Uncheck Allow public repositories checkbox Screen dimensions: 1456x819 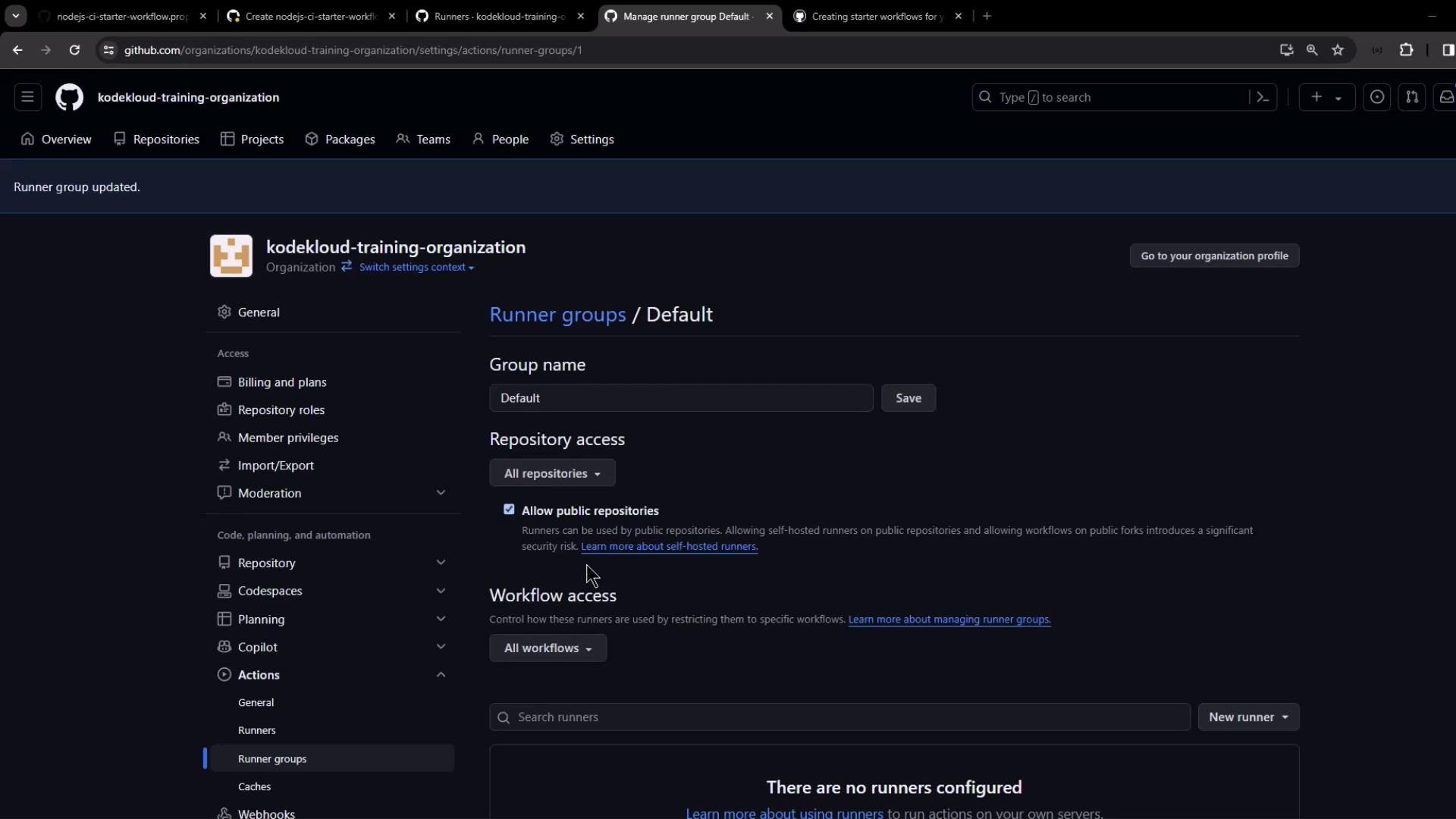pos(509,510)
